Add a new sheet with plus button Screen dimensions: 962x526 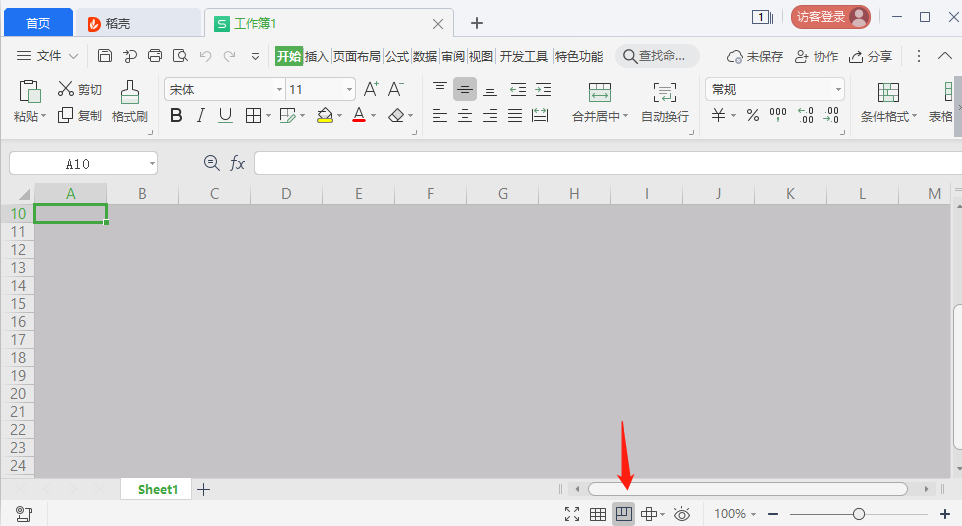[204, 489]
